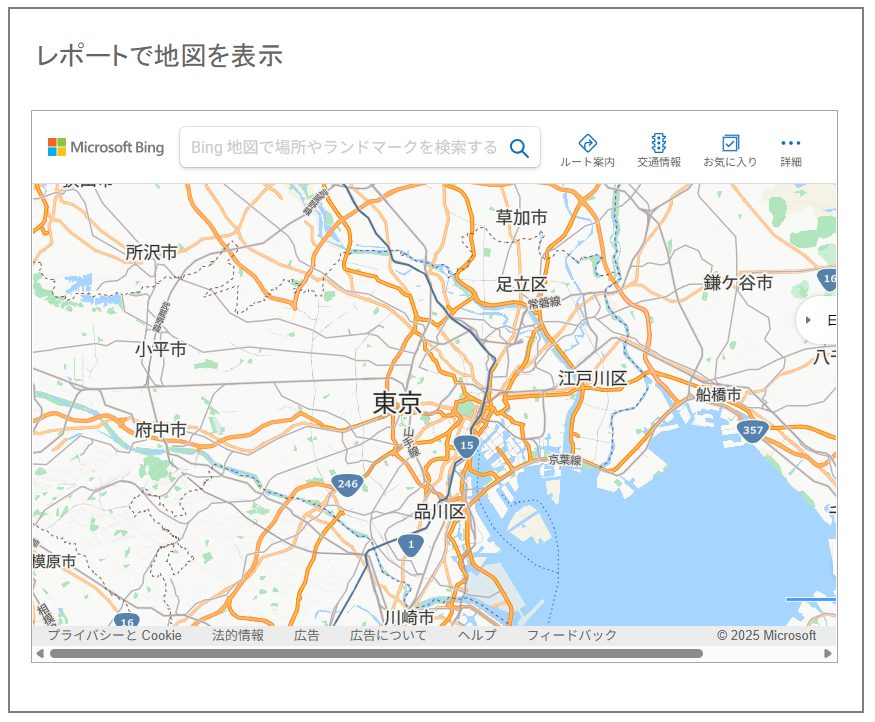Image resolution: width=875 pixels, height=722 pixels.
Task: Click the scrollbar right arrow
Action: coord(828,654)
